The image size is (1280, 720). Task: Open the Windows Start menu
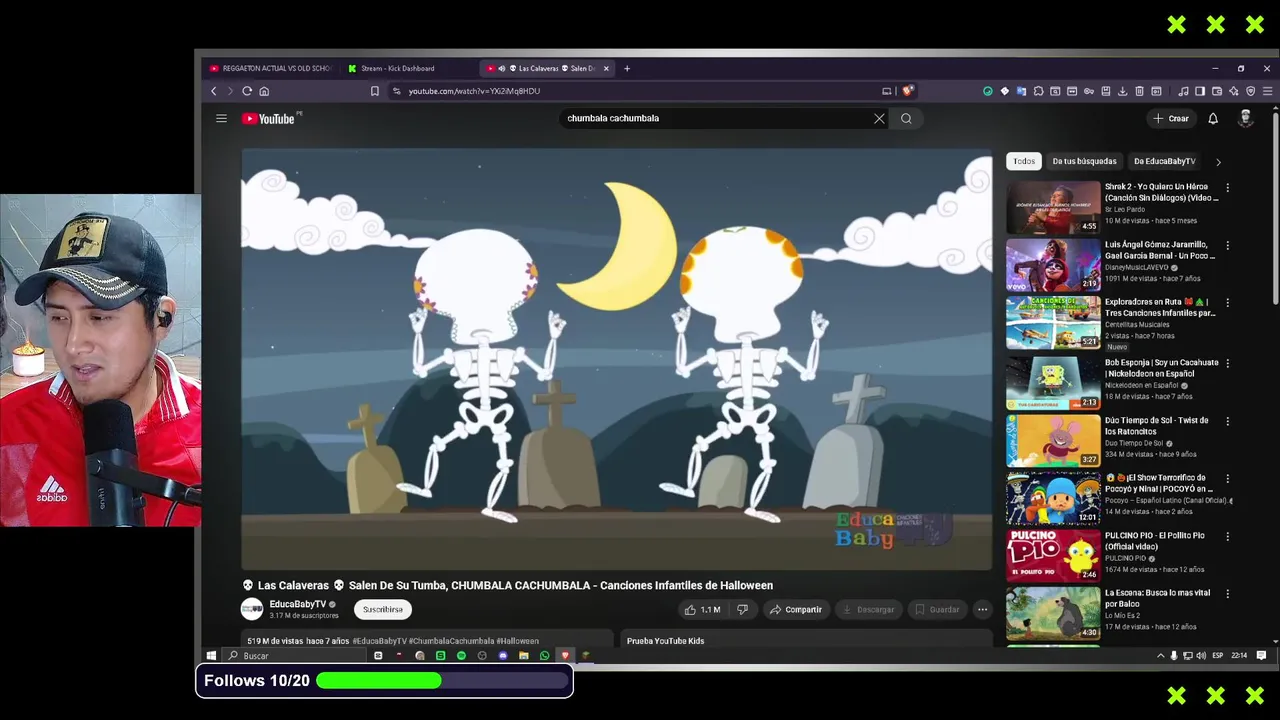point(211,656)
